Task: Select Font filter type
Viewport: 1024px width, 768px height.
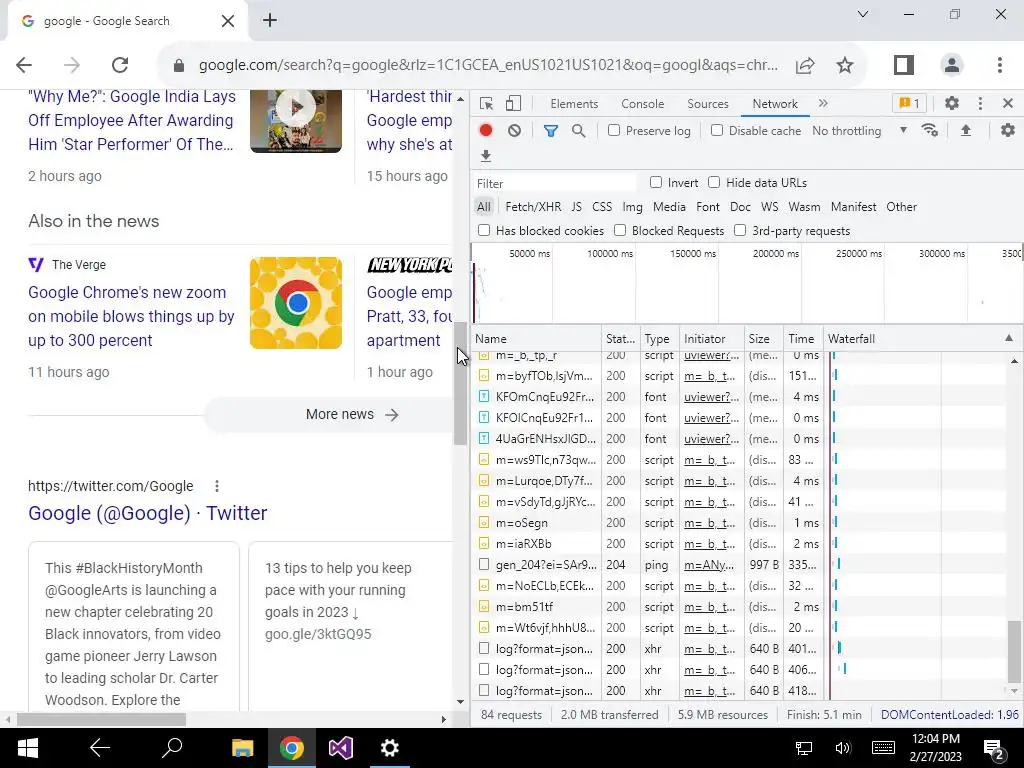Action: click(x=707, y=207)
